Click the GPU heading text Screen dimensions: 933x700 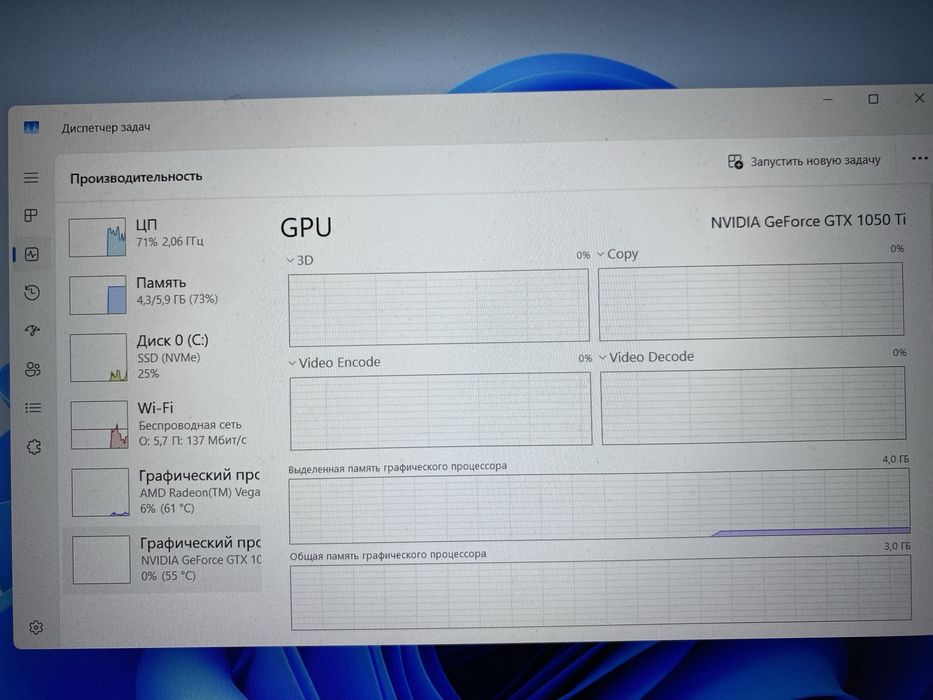pos(306,227)
